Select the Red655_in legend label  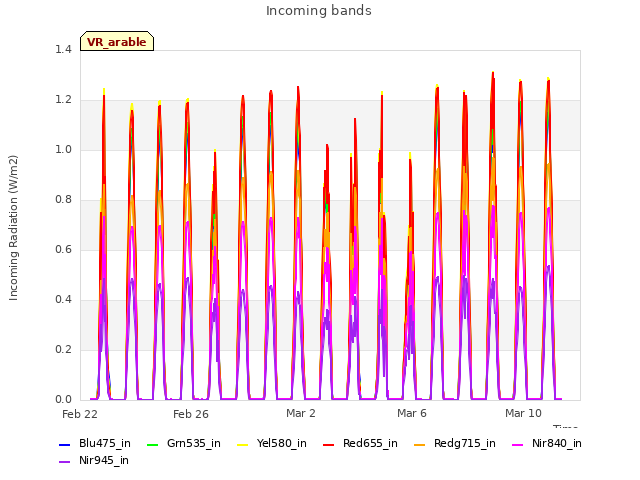click(x=370, y=443)
